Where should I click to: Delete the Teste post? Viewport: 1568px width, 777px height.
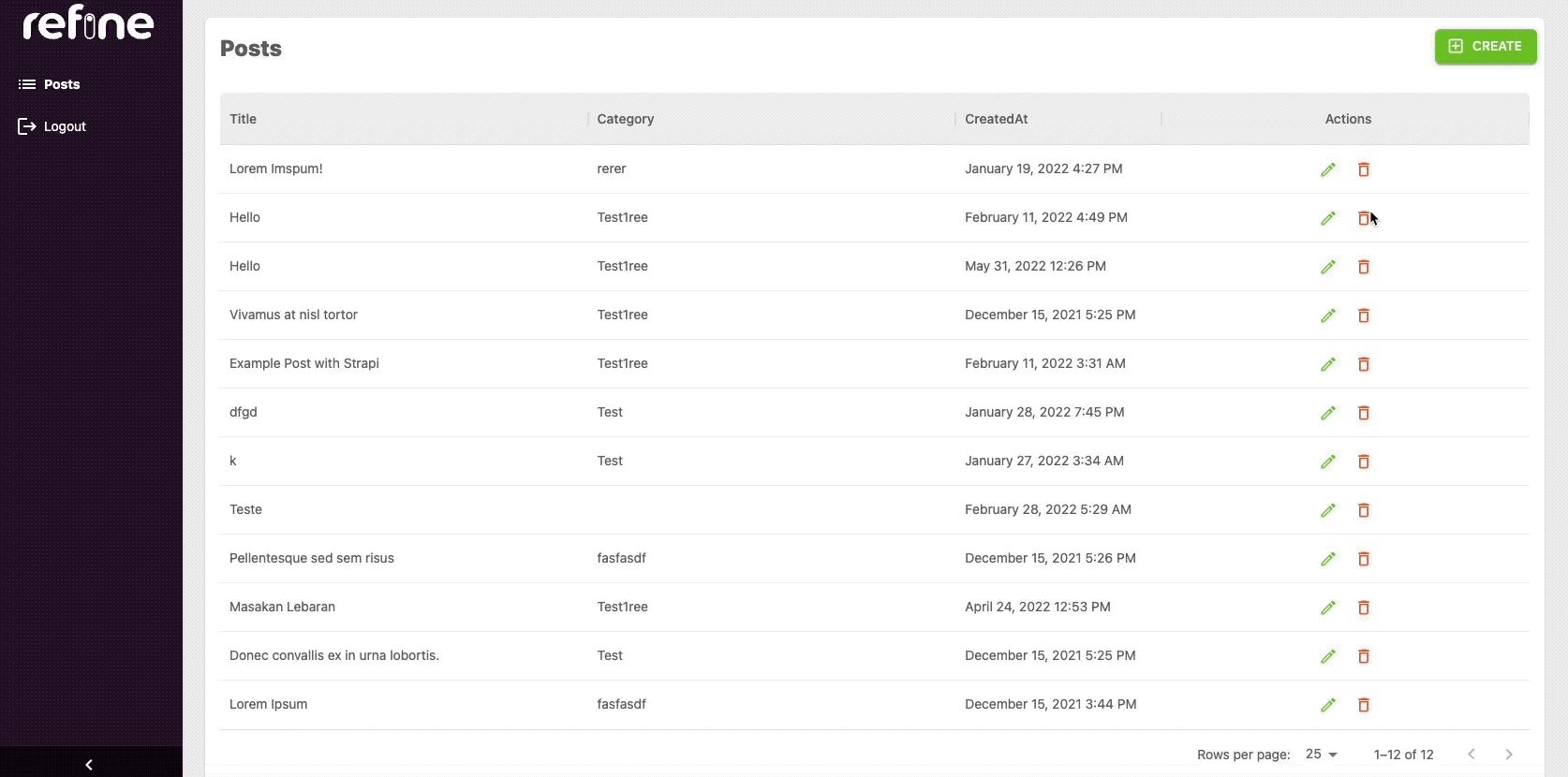(x=1363, y=510)
